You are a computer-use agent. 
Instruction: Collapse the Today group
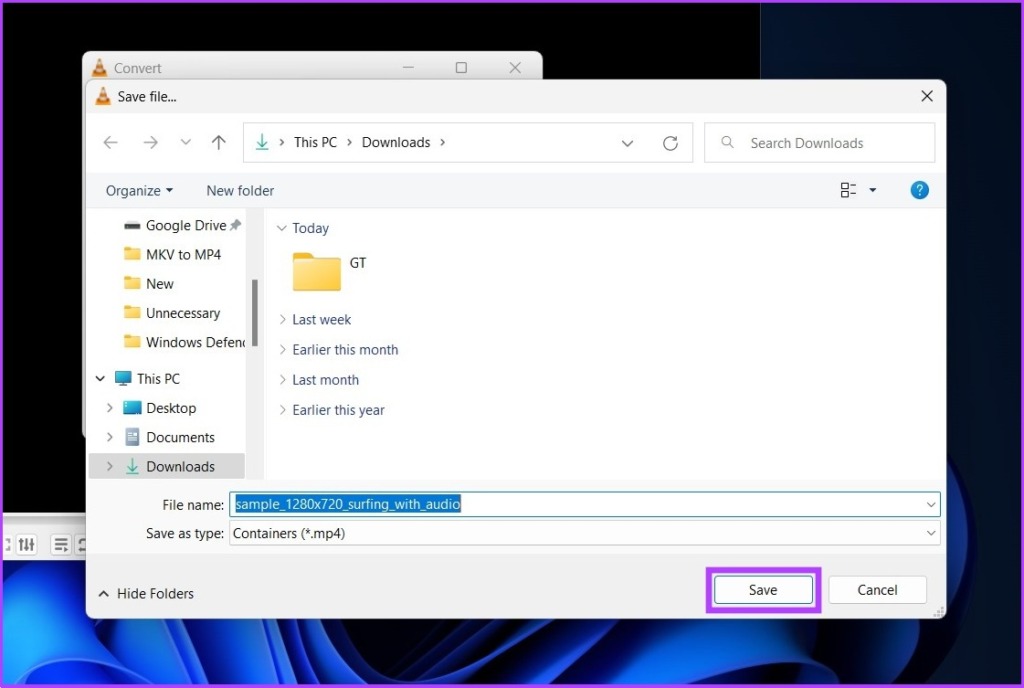[x=281, y=228]
